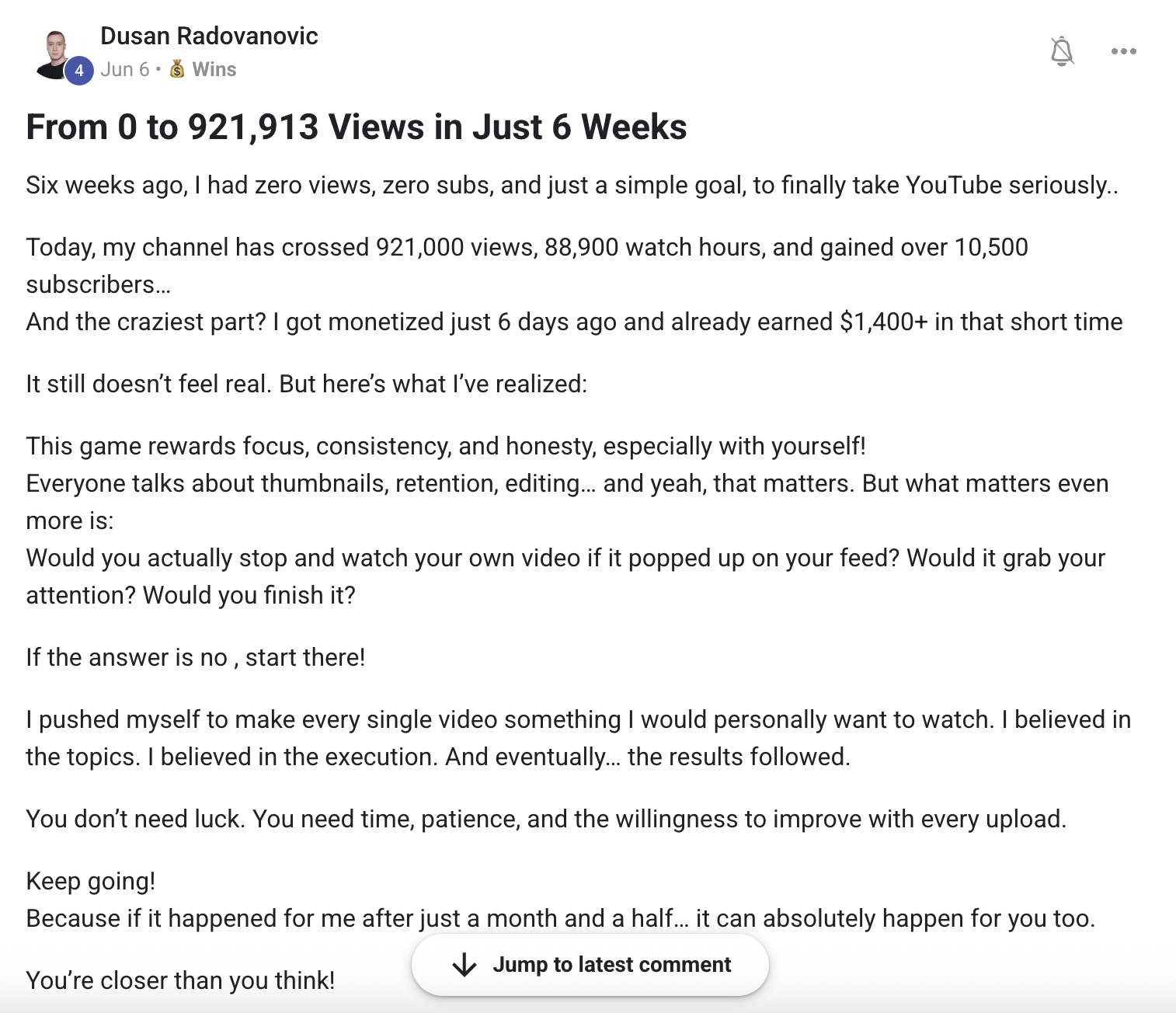Screen dimensions: 1176x1013
Task: Open Dusan Radovanovic's profile picture
Action: (x=56, y=54)
